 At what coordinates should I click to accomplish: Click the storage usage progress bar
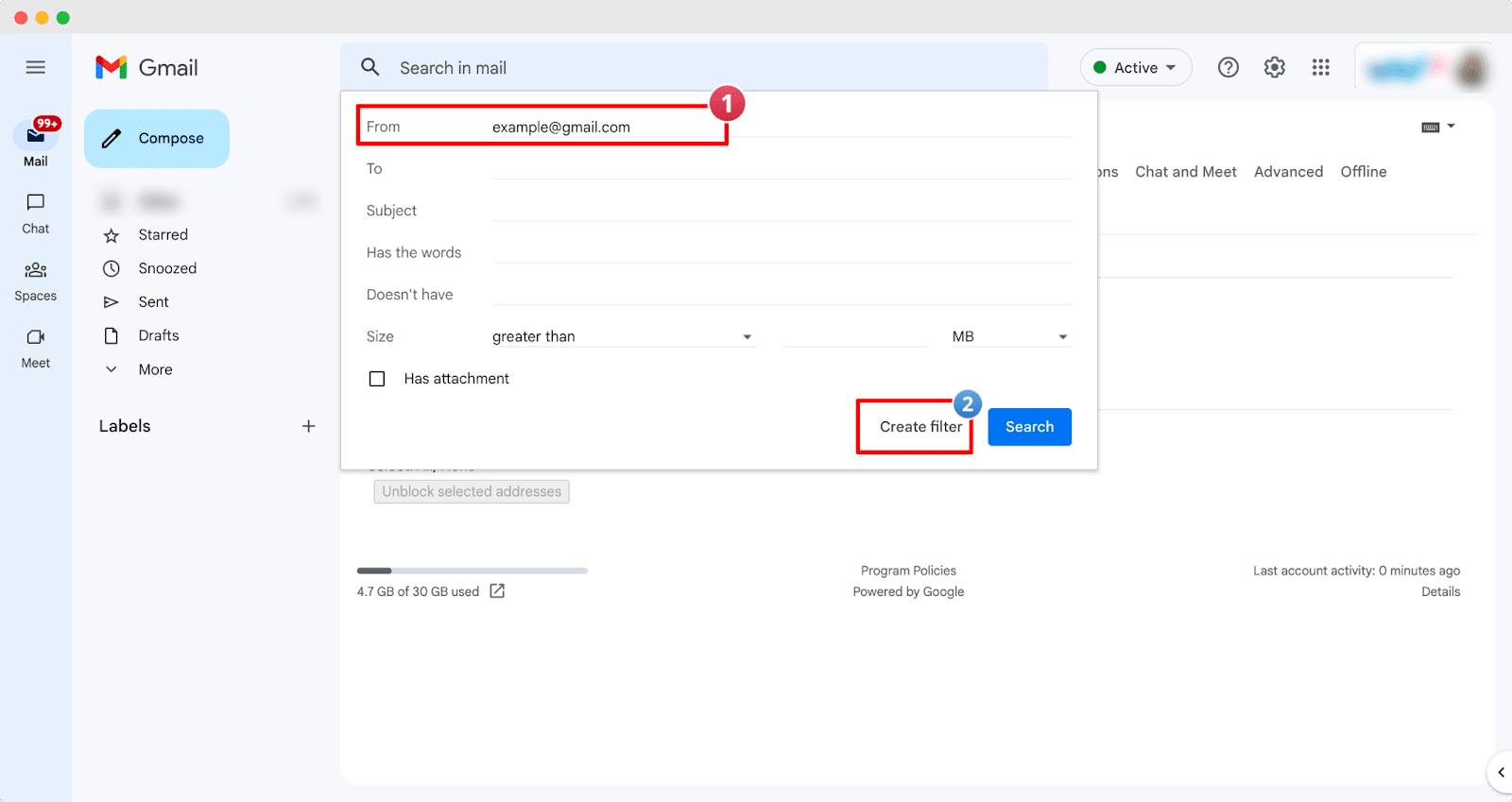472,571
